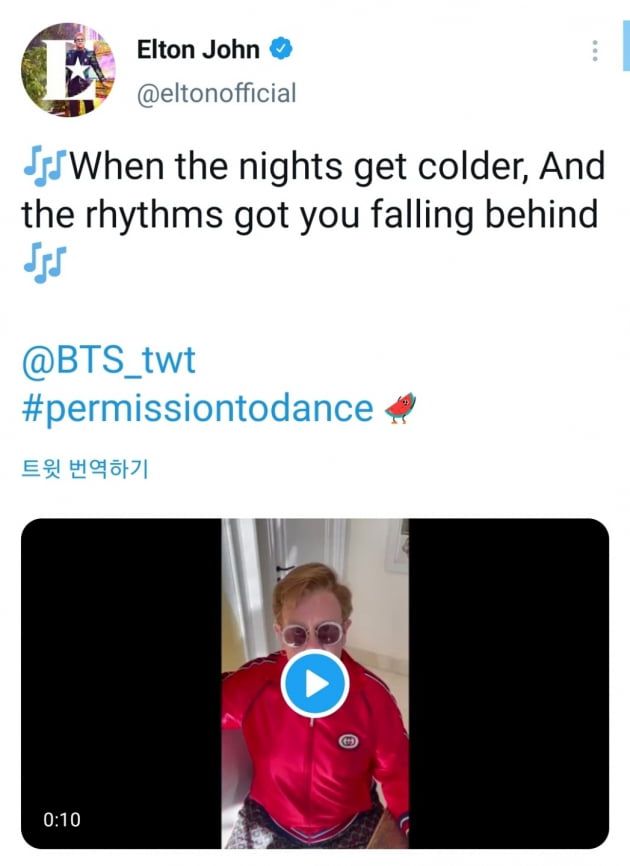
Task: Click the music notes emoji before "When"
Action: [x=45, y=165]
